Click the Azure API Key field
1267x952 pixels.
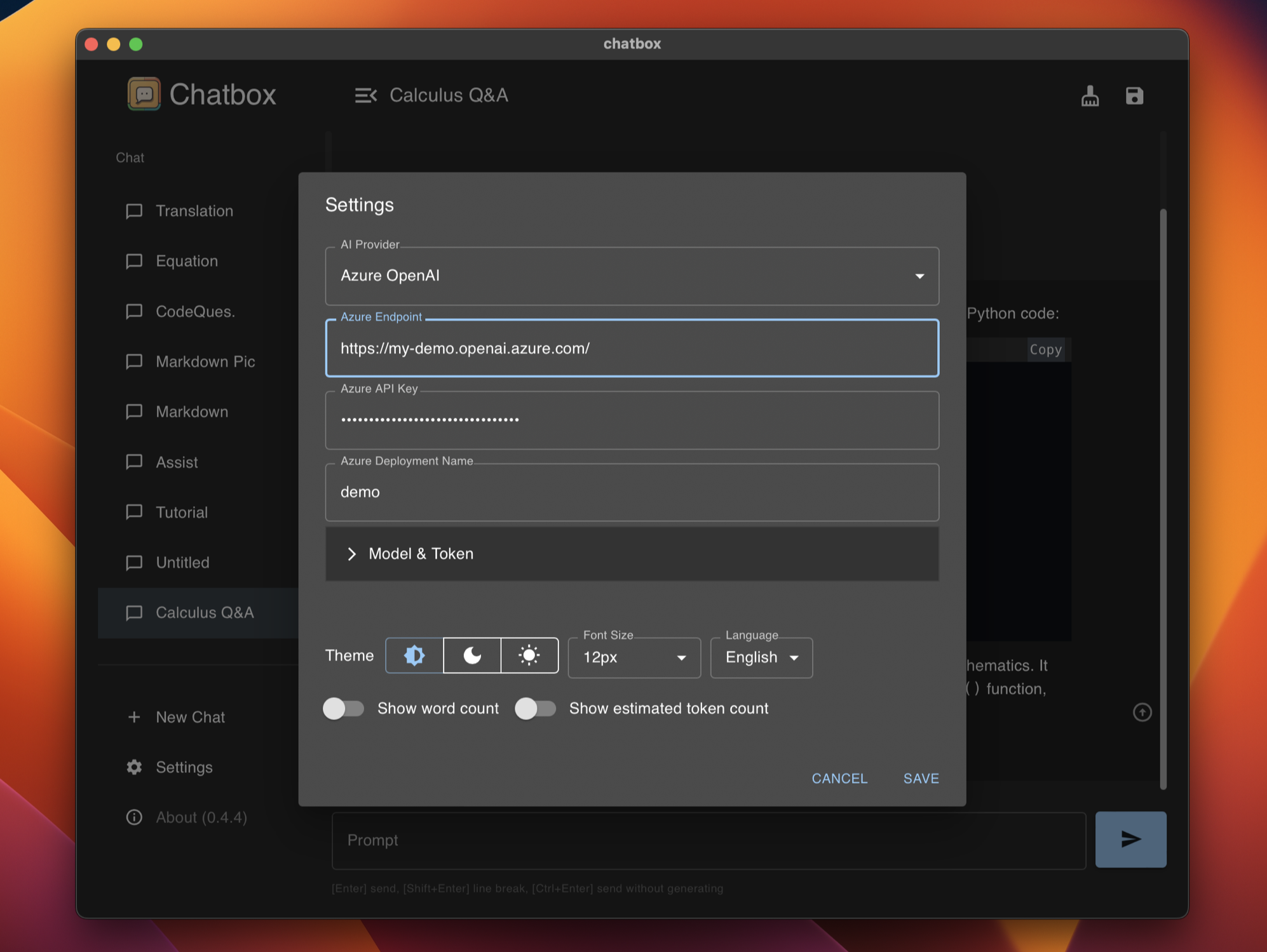click(632, 420)
